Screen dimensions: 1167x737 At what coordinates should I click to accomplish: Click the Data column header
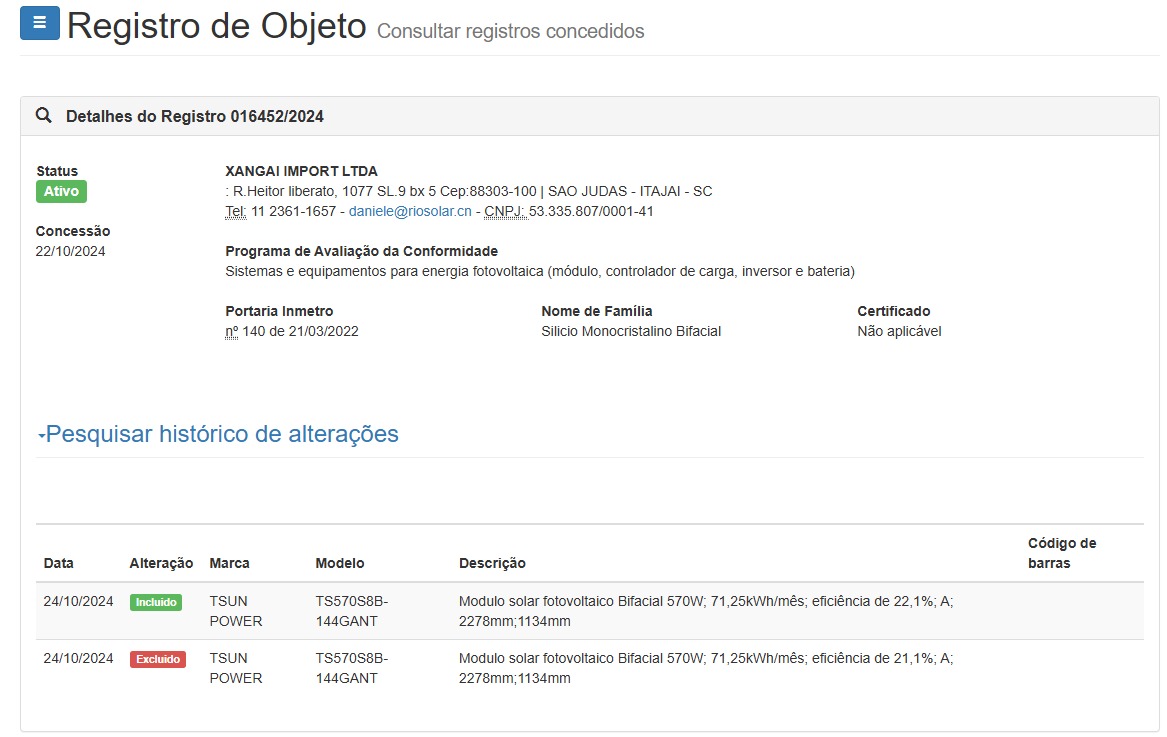pyautogui.click(x=59, y=564)
